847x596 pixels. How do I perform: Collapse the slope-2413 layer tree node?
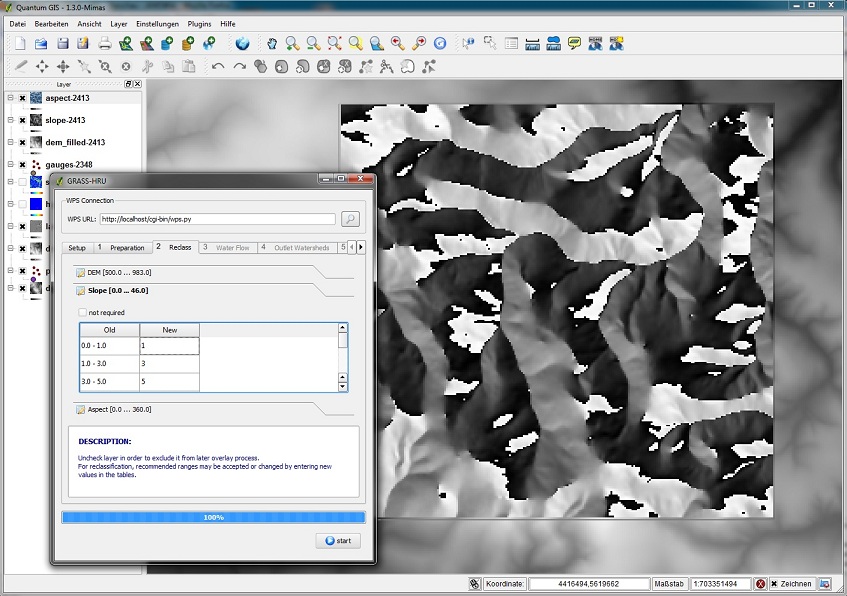click(x=10, y=120)
